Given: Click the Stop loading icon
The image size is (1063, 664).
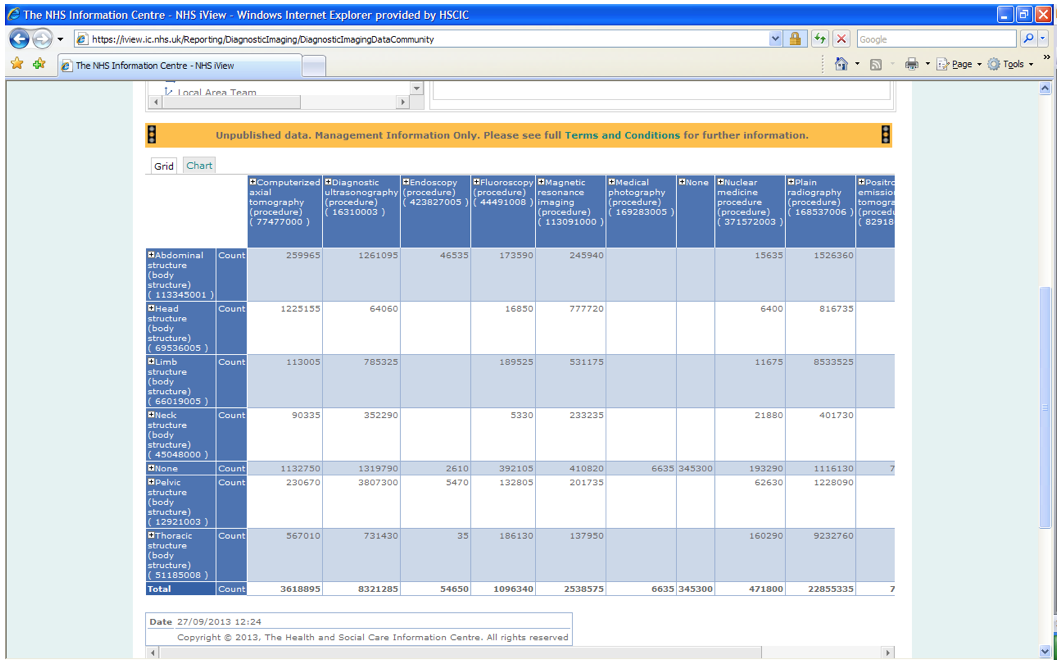Looking at the screenshot, I should click(x=841, y=39).
